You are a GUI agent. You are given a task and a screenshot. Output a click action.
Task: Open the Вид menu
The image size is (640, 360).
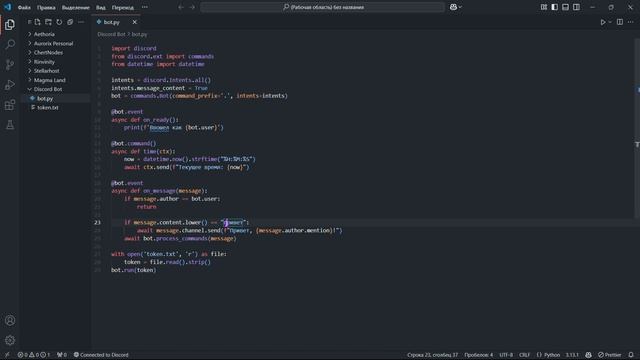point(100,7)
